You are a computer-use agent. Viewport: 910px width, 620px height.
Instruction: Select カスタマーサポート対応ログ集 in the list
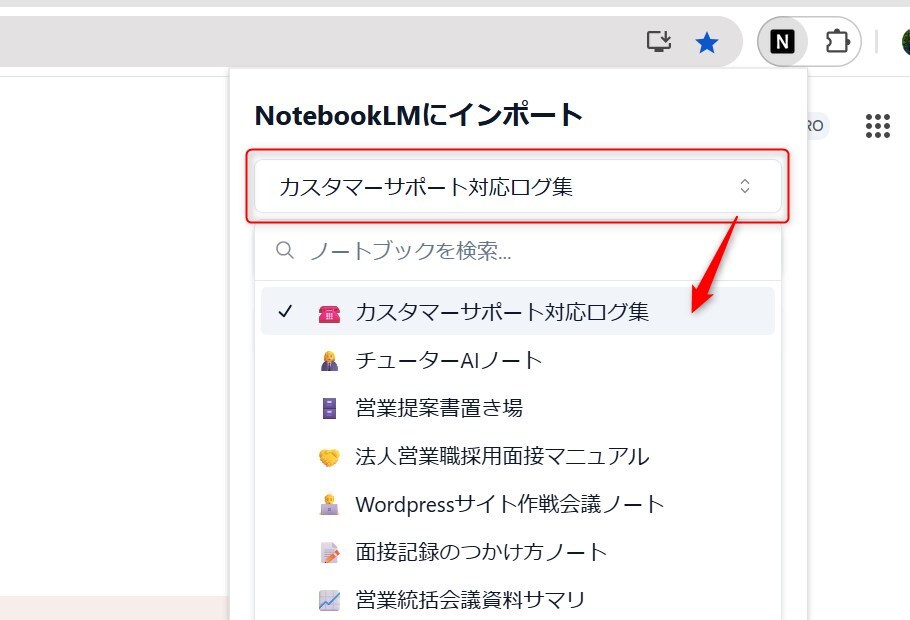[518, 312]
